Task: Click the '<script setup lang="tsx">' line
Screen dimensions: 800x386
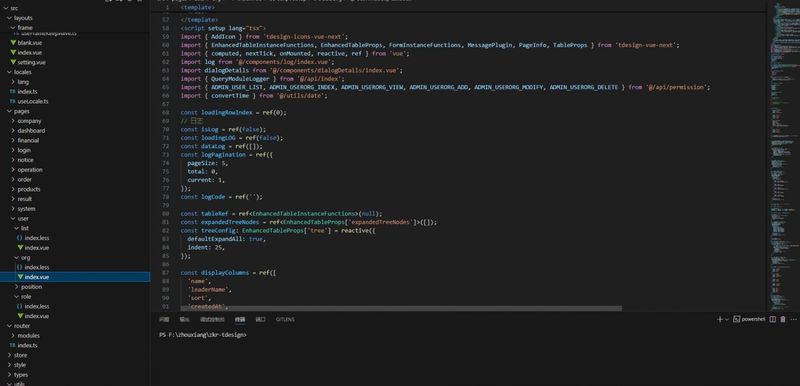Action: (x=223, y=29)
